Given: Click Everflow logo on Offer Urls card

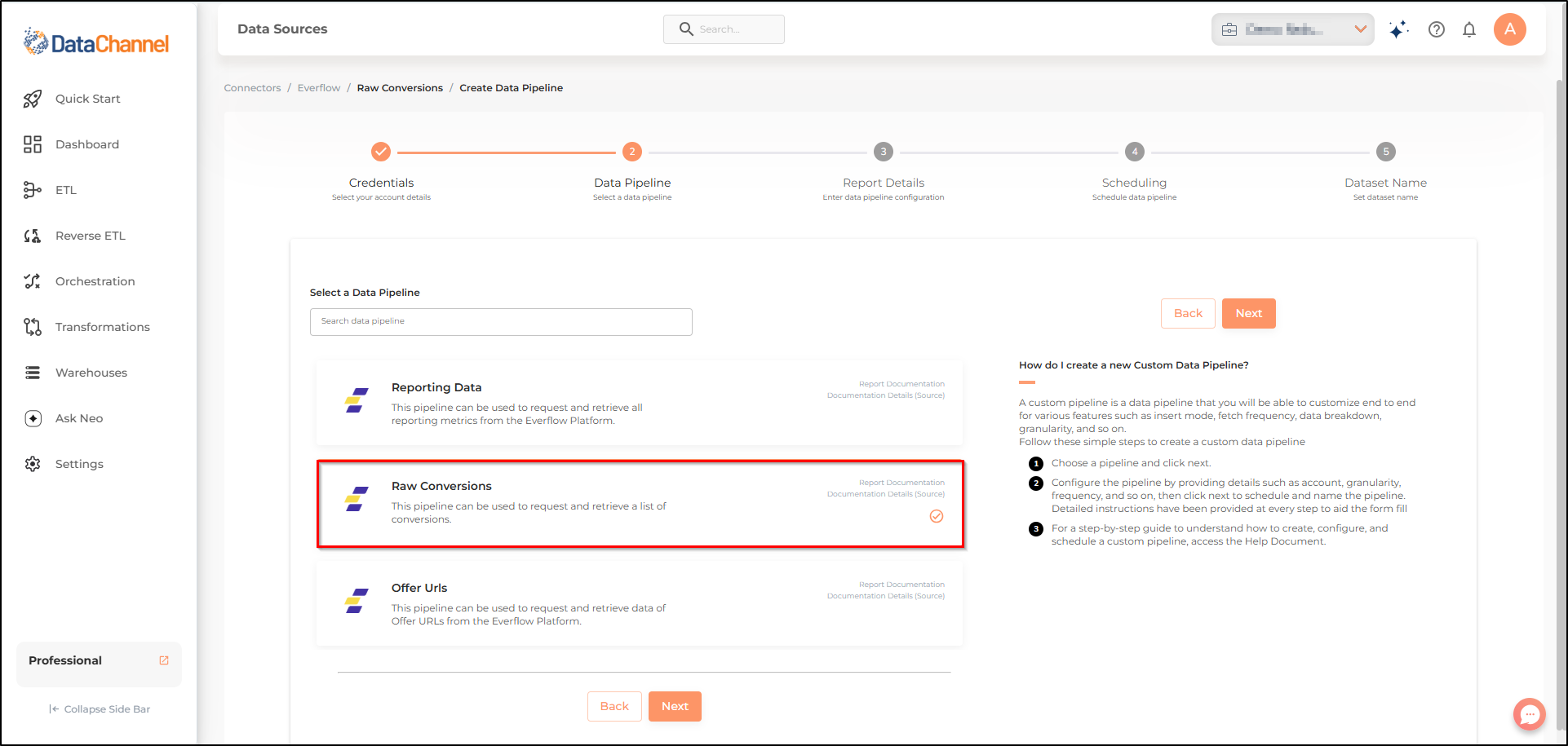Looking at the screenshot, I should pyautogui.click(x=357, y=601).
